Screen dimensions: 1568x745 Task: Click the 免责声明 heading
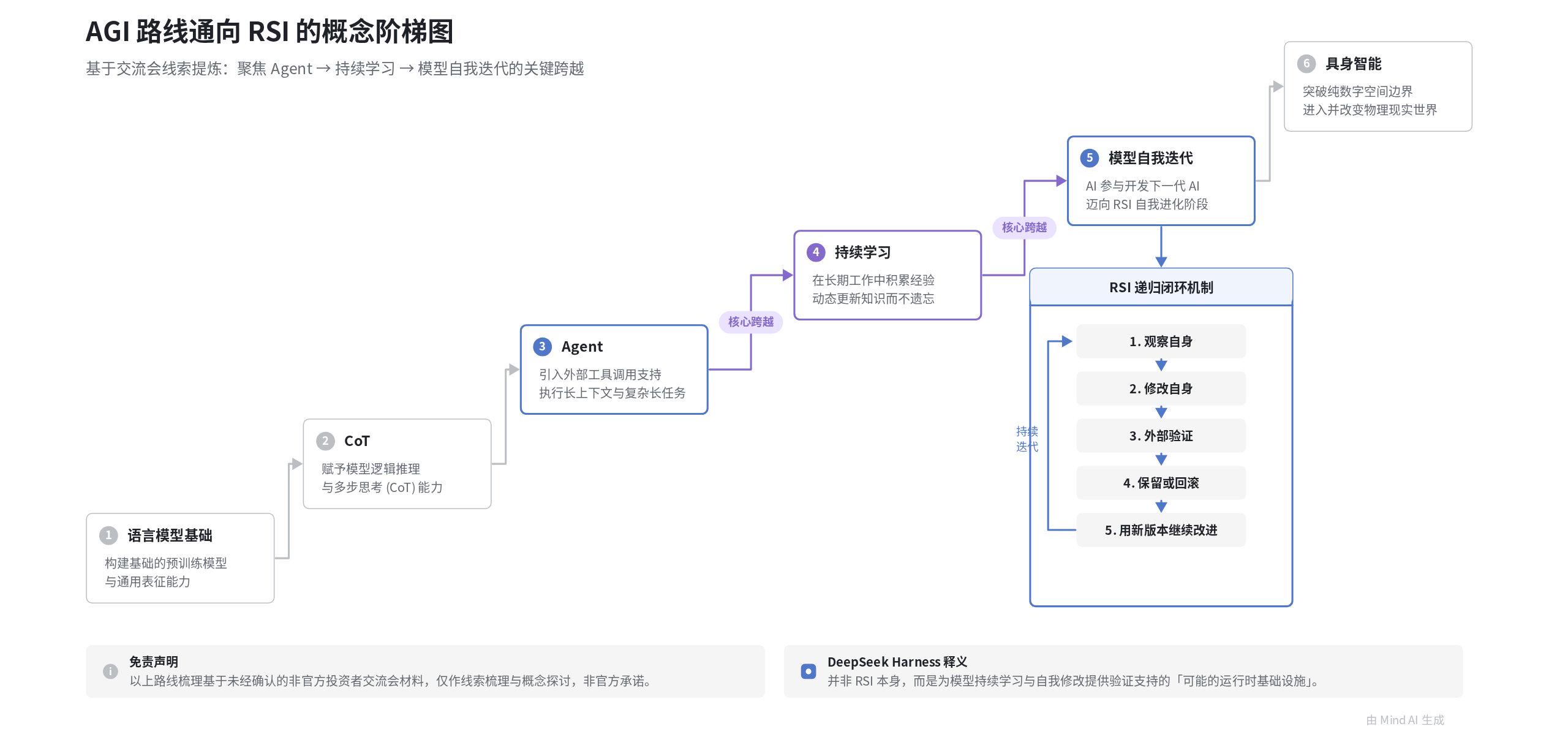(x=154, y=662)
